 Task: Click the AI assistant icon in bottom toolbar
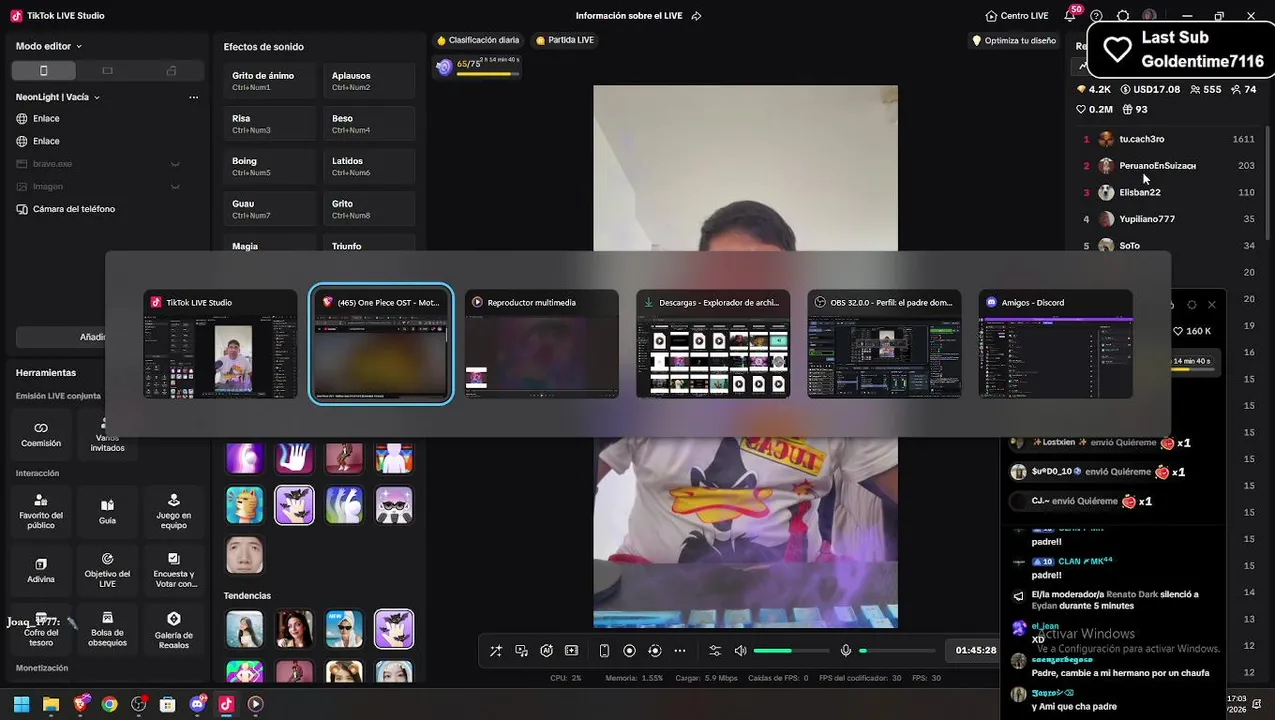click(546, 650)
